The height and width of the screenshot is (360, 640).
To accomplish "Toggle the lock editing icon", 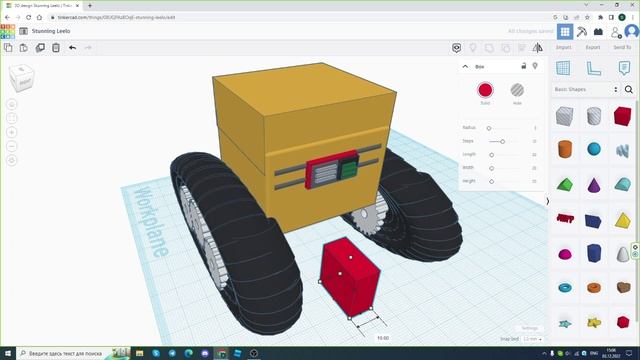I will (x=524, y=66).
